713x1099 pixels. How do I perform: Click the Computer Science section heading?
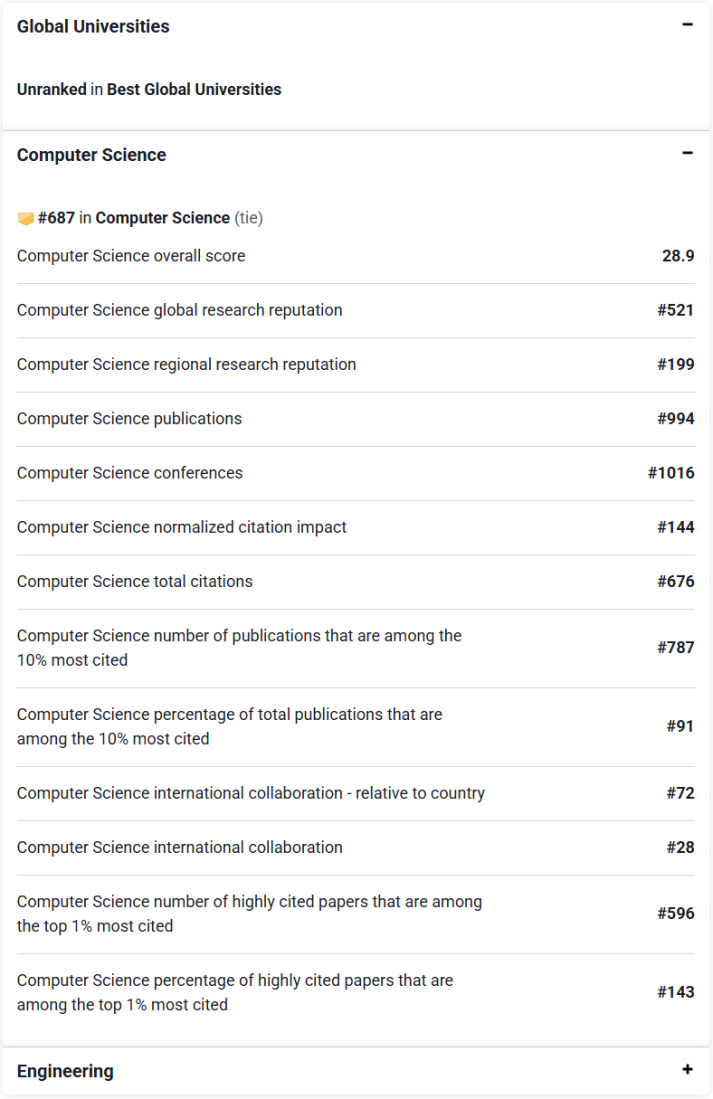coord(91,155)
